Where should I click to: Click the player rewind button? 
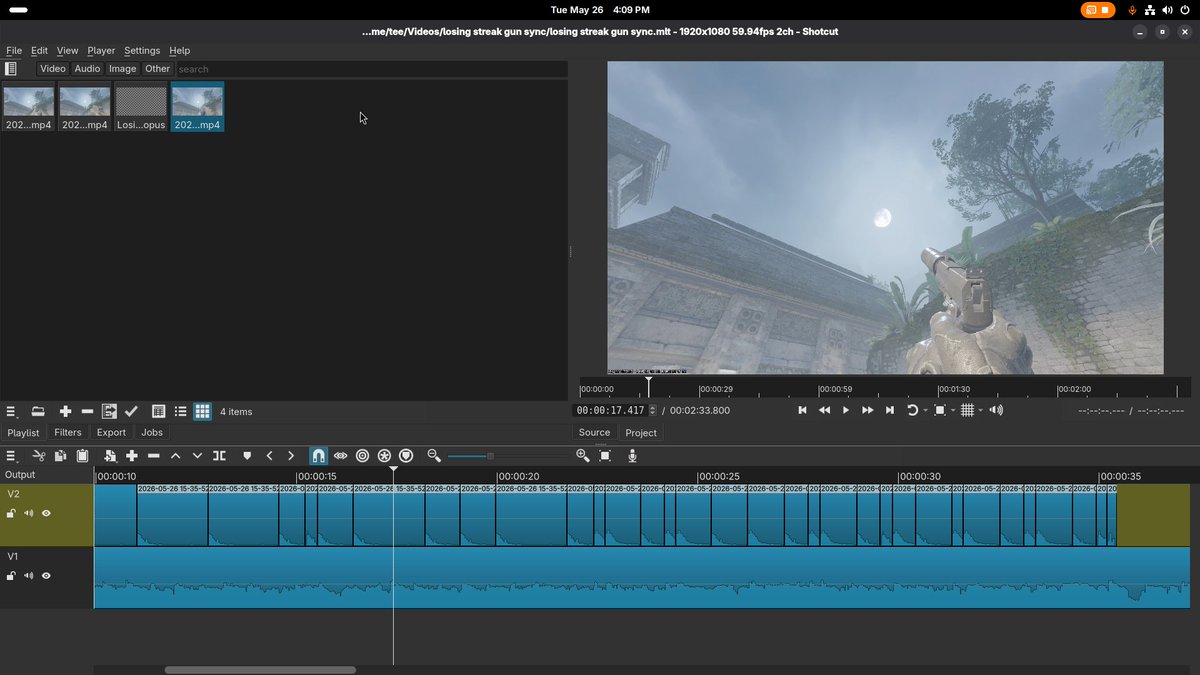click(824, 410)
